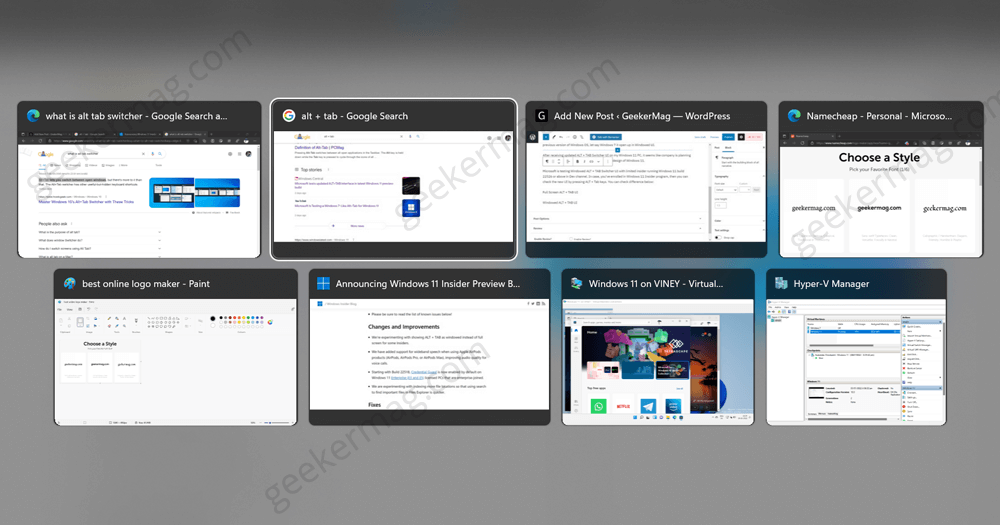The image size is (1000, 525).
Task: Open the Windows 11 on VINEY preview
Action: tap(658, 362)
